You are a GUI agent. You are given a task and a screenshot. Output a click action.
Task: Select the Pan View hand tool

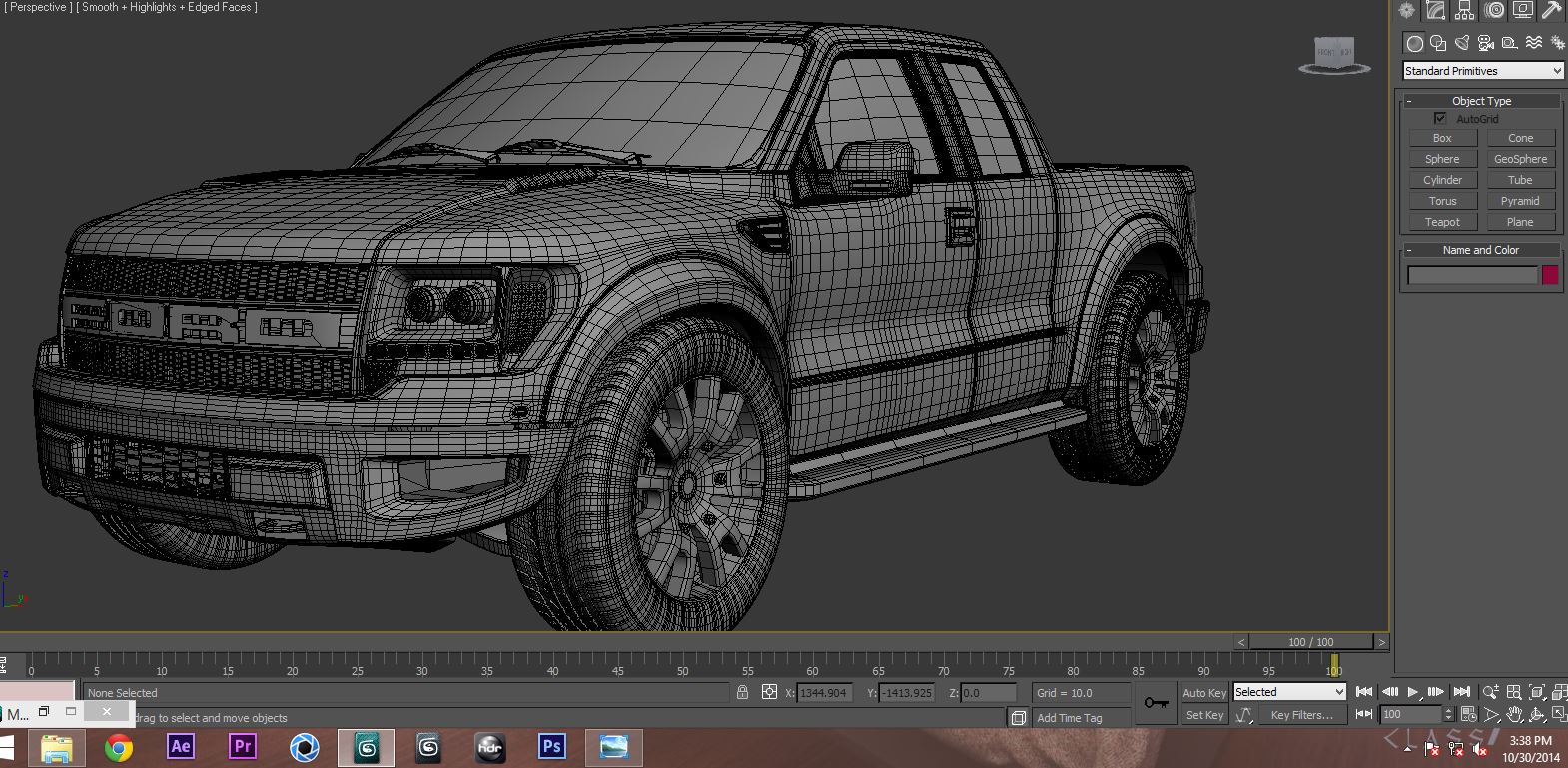pyautogui.click(x=1514, y=715)
